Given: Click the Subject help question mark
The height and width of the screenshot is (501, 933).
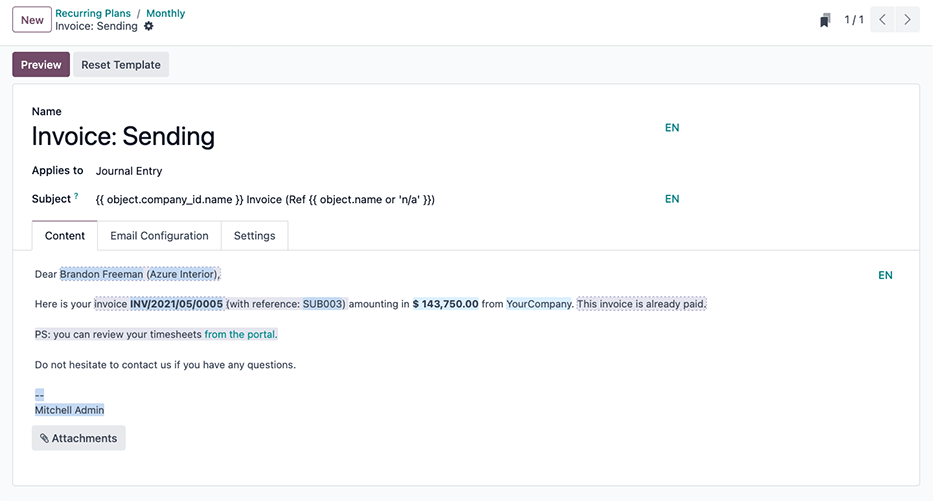Looking at the screenshot, I should click(x=76, y=196).
